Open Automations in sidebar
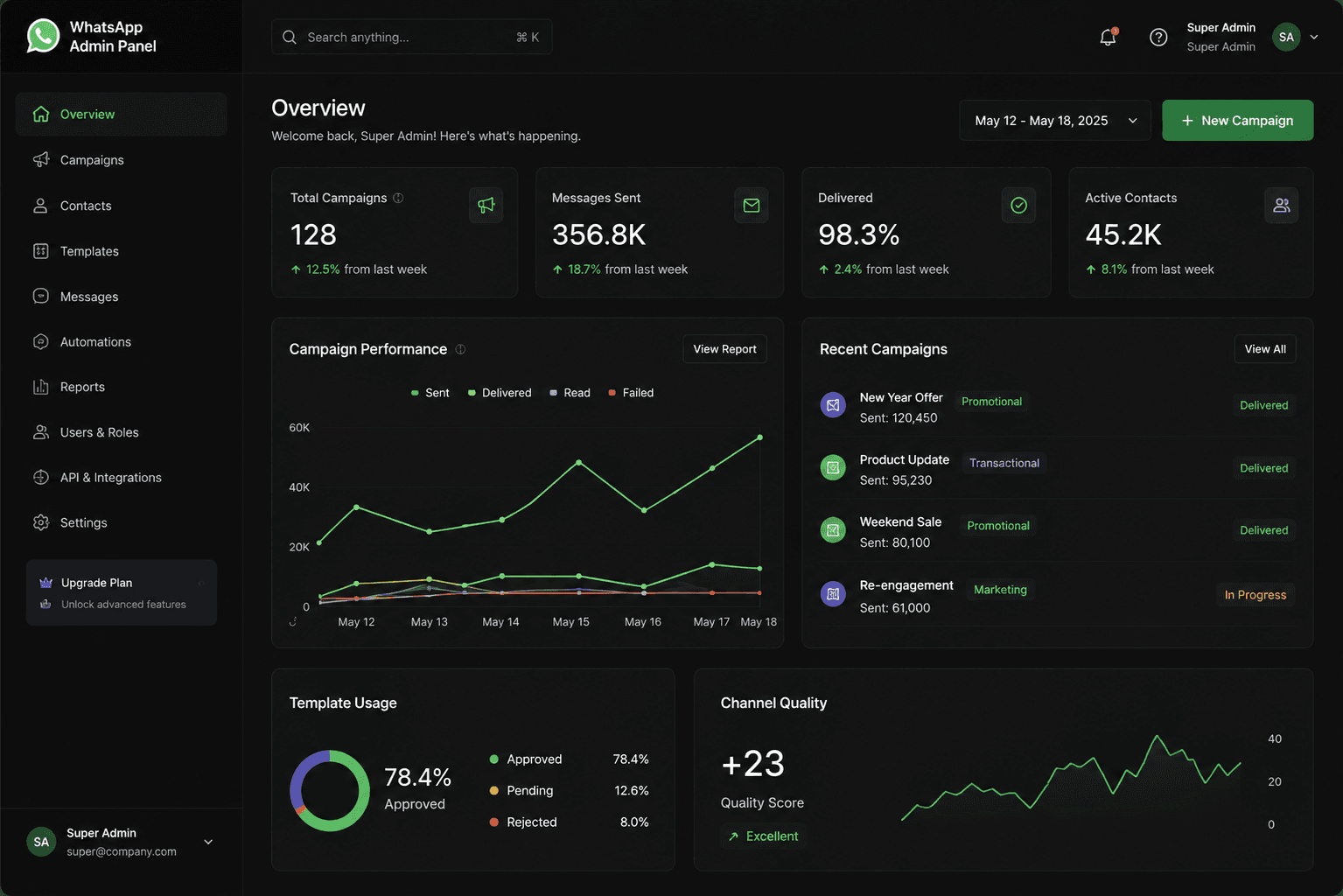Image resolution: width=1343 pixels, height=896 pixels. pyautogui.click(x=122, y=342)
